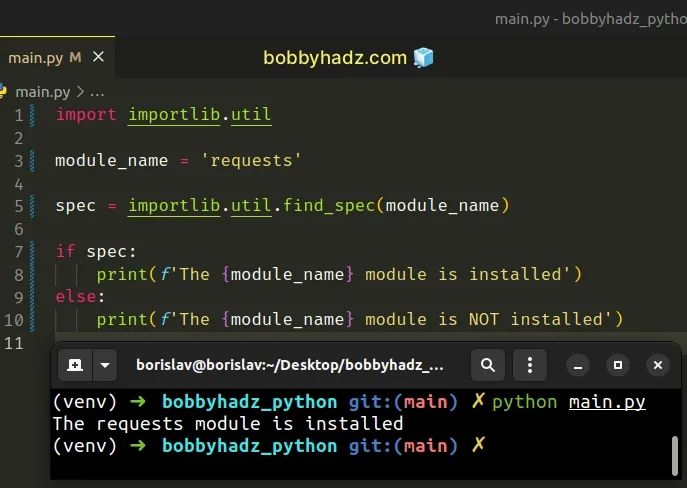Click the underlined main.py in terminal
Viewport: 687px width, 488px height.
607,403
